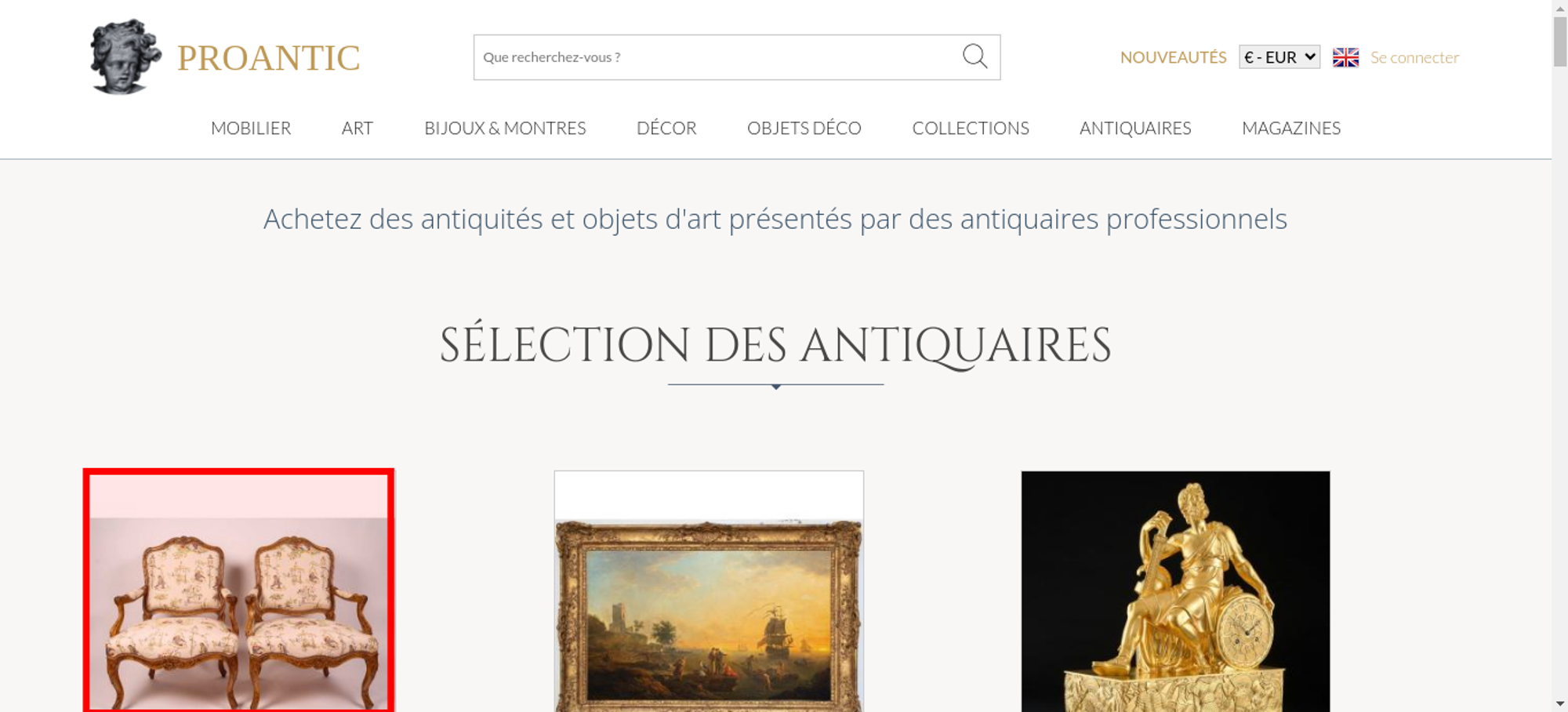Open the framed seascape painting thumbnail
Viewport: 1568px width, 712px height.
[x=709, y=591]
